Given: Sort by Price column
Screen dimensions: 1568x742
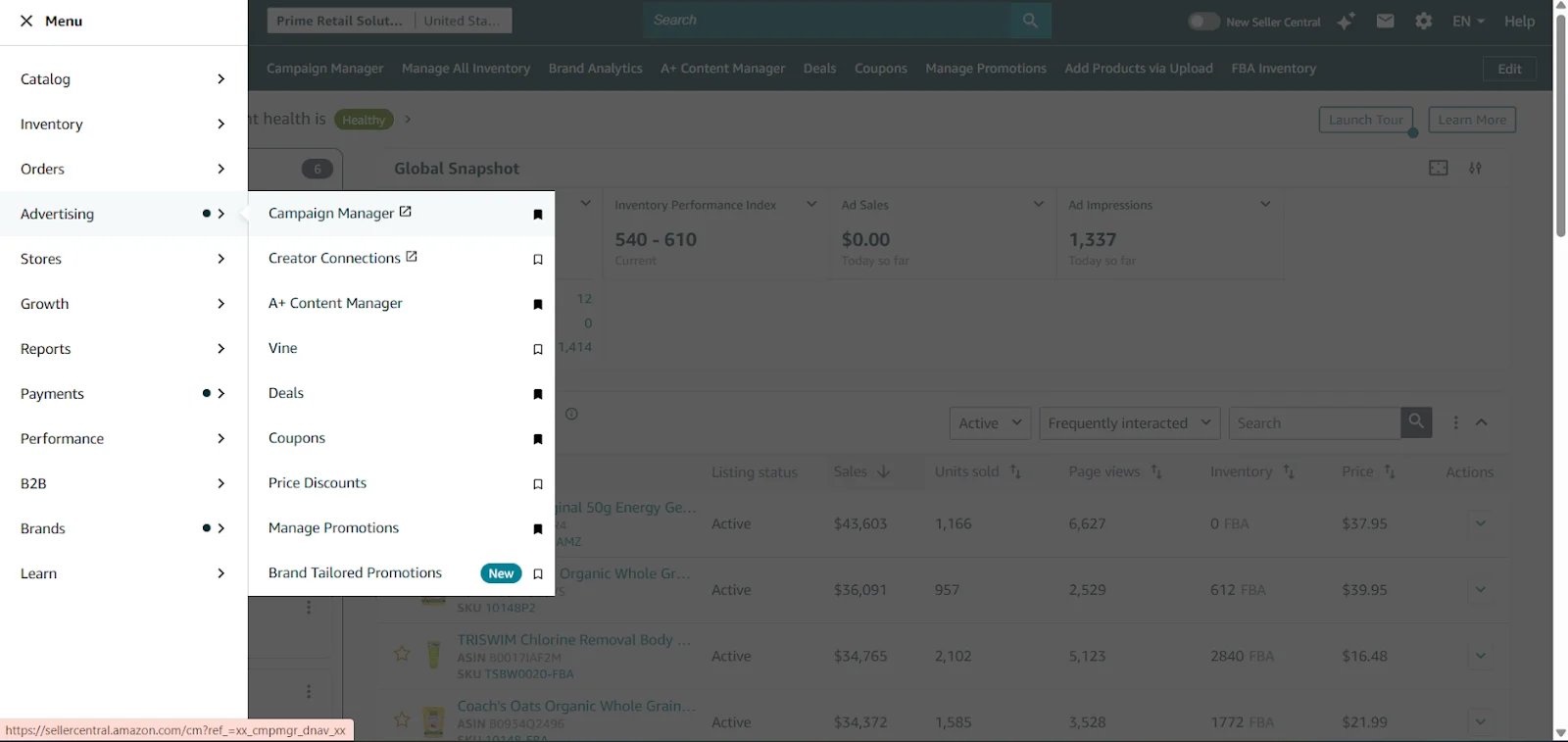Looking at the screenshot, I should point(1389,471).
